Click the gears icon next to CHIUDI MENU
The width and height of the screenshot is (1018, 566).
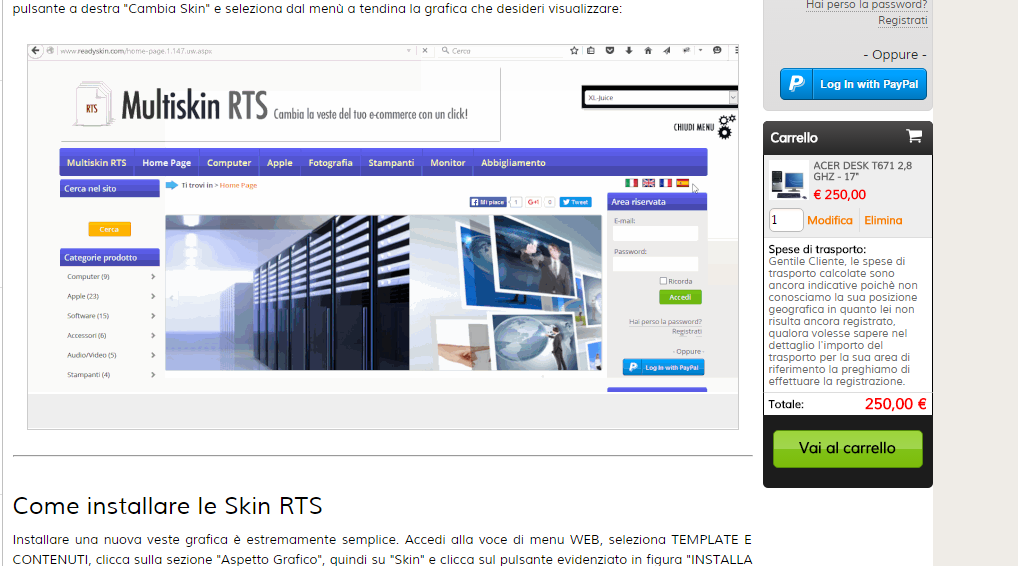click(726, 127)
